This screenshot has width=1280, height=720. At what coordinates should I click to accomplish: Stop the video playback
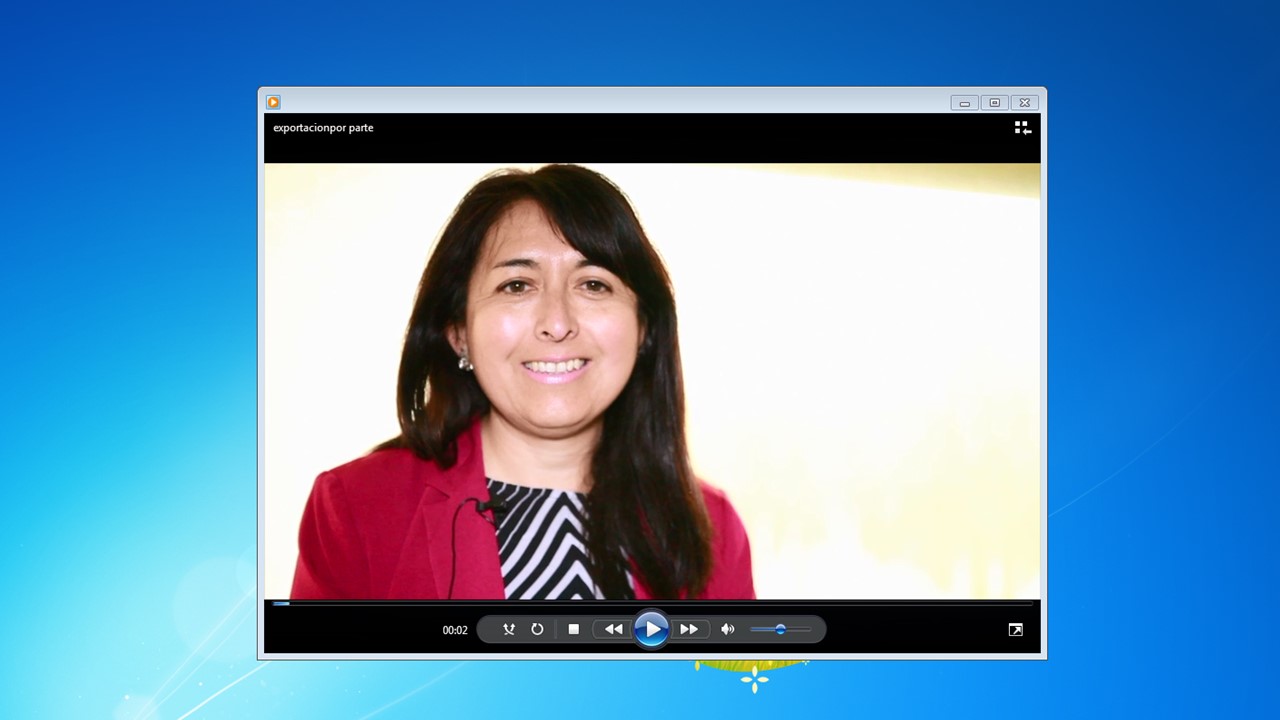point(573,629)
